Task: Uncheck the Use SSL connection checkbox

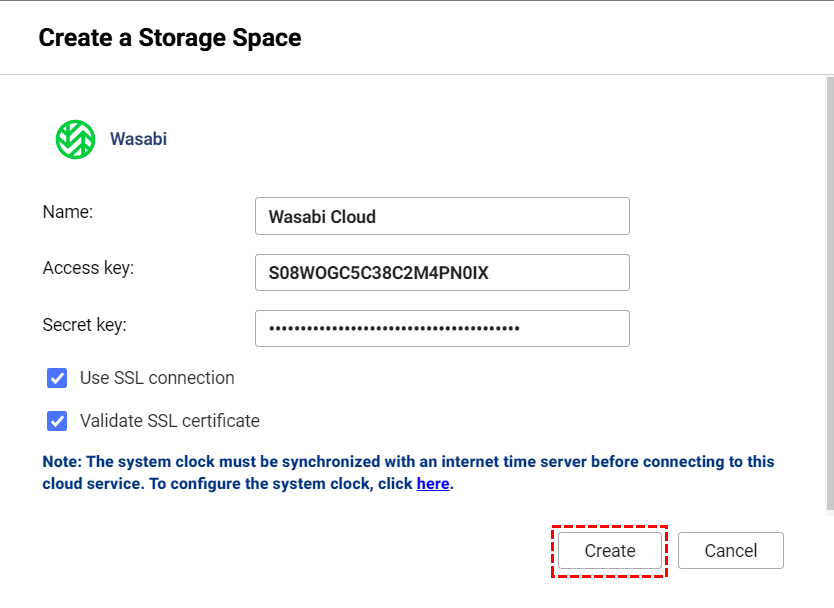Action: pyautogui.click(x=57, y=378)
